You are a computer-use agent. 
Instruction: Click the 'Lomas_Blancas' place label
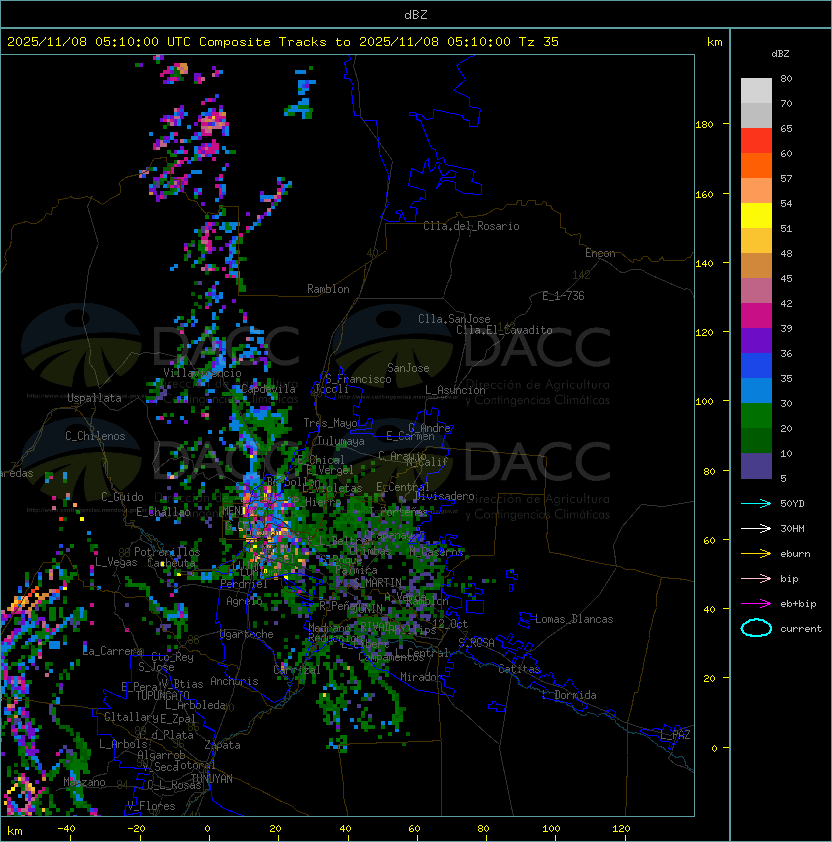(574, 619)
